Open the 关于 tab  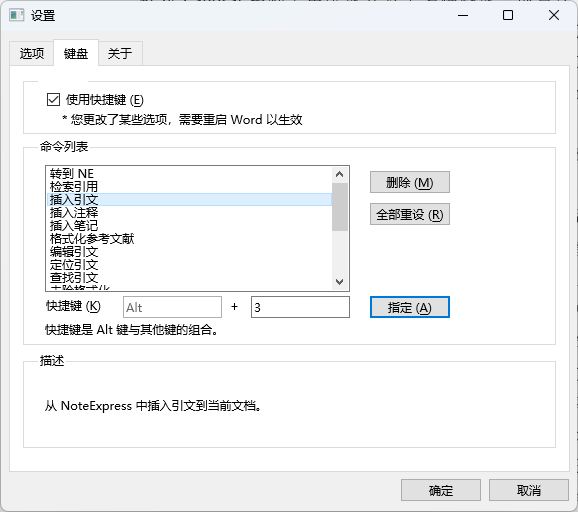pyautogui.click(x=120, y=53)
